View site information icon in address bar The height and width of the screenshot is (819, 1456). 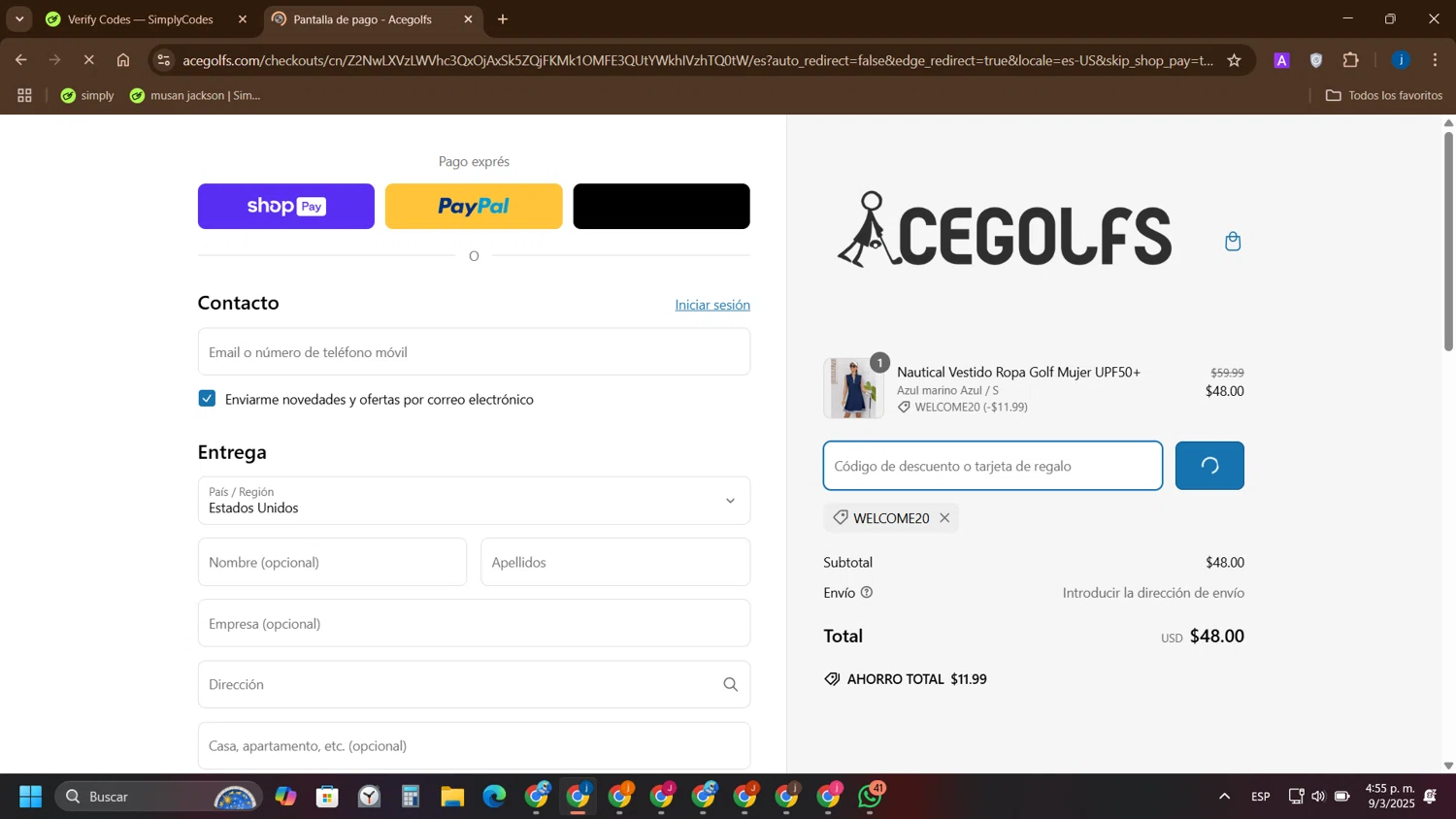163,60
